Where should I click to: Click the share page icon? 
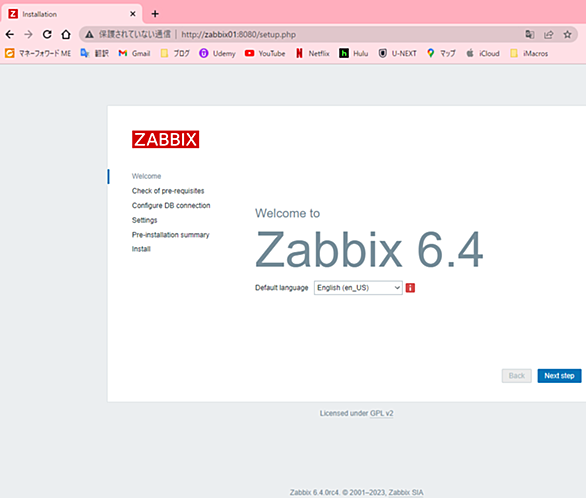pos(548,34)
